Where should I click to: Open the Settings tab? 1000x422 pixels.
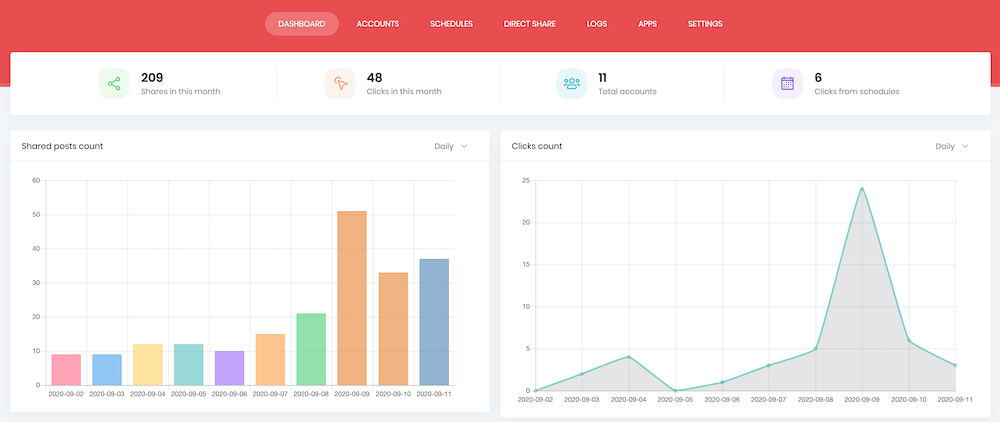[x=705, y=24]
